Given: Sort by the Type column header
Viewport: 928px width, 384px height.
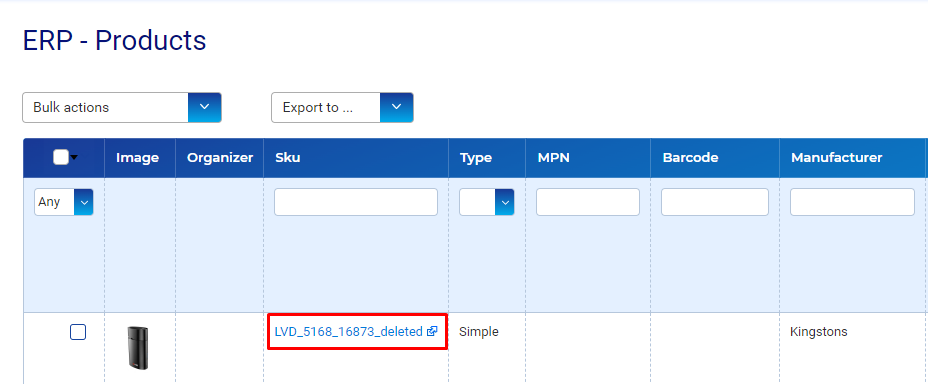Looking at the screenshot, I should (x=476, y=157).
